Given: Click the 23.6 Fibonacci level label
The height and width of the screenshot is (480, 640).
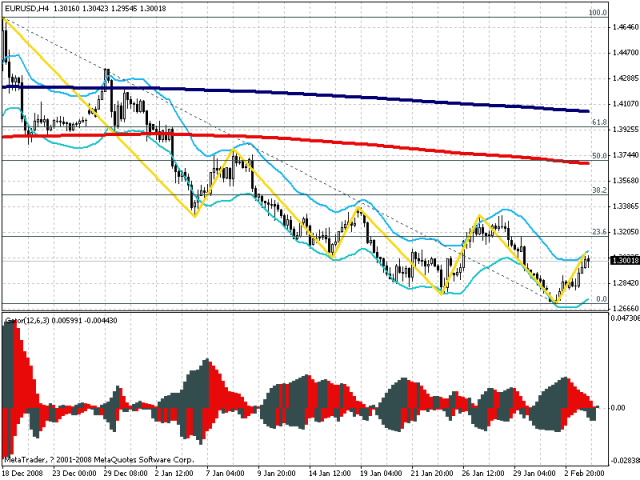Looking at the screenshot, I should (599, 232).
